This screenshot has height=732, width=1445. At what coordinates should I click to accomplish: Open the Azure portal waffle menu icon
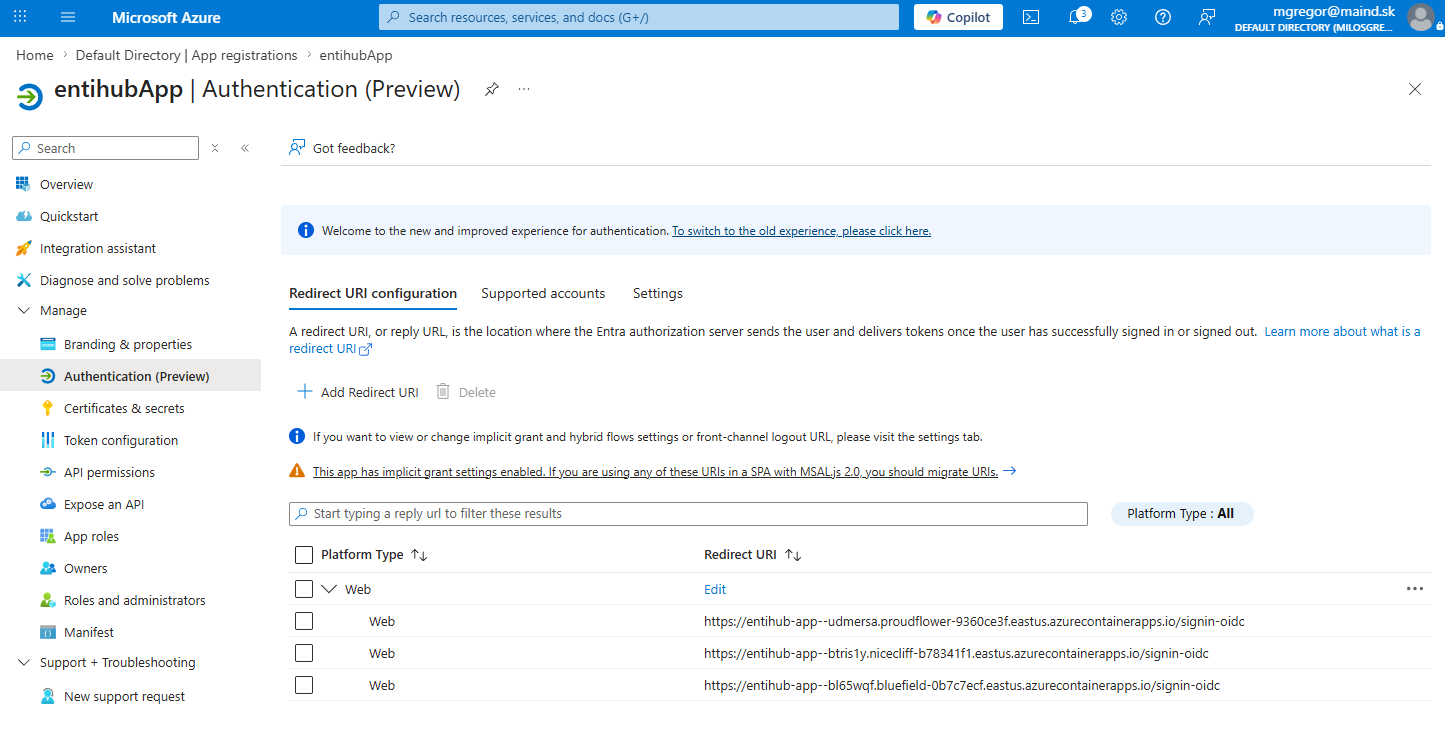pos(20,17)
